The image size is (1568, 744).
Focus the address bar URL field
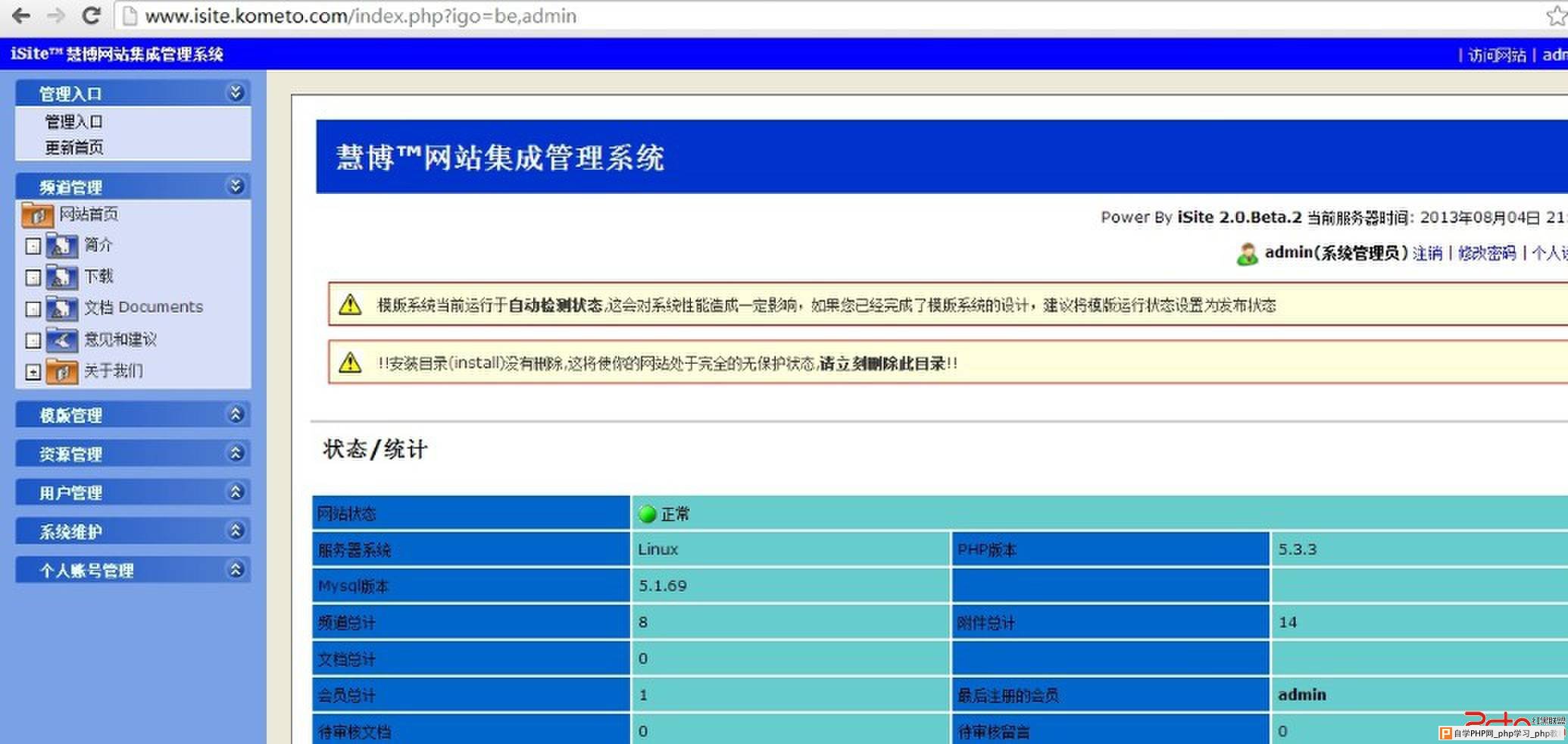(x=826, y=16)
